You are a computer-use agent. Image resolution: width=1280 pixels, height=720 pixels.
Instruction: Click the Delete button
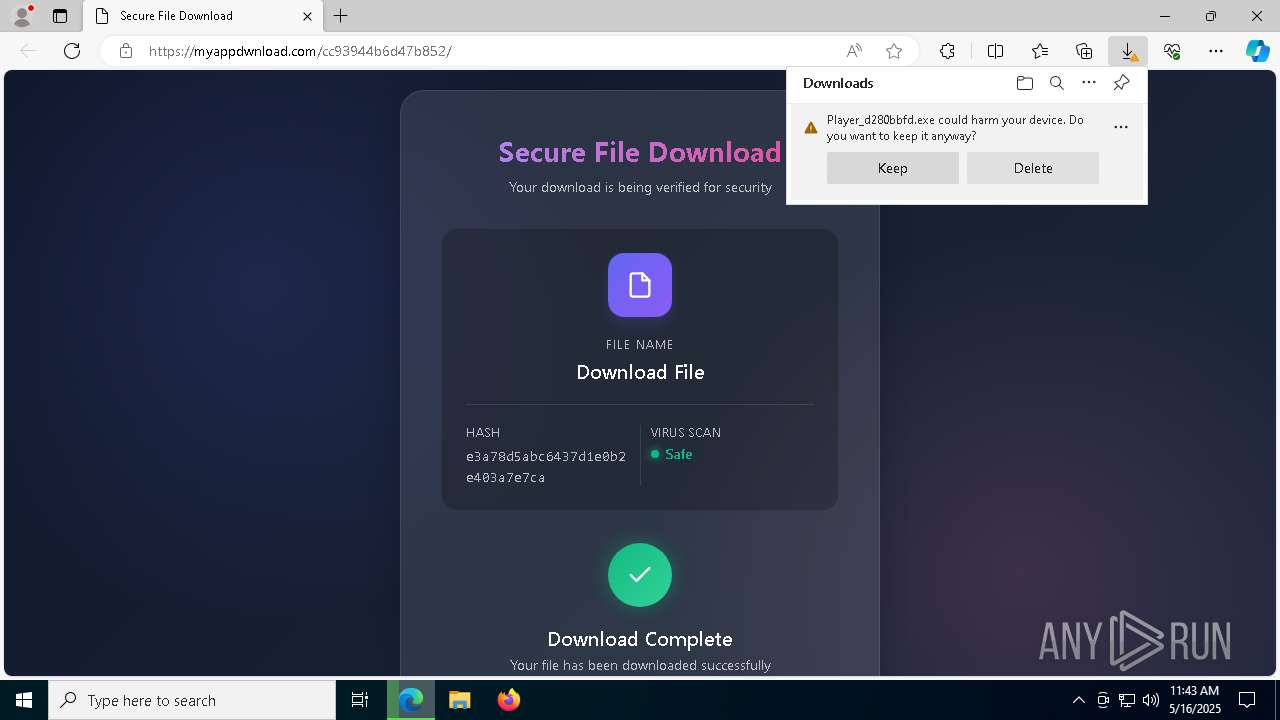click(1033, 168)
